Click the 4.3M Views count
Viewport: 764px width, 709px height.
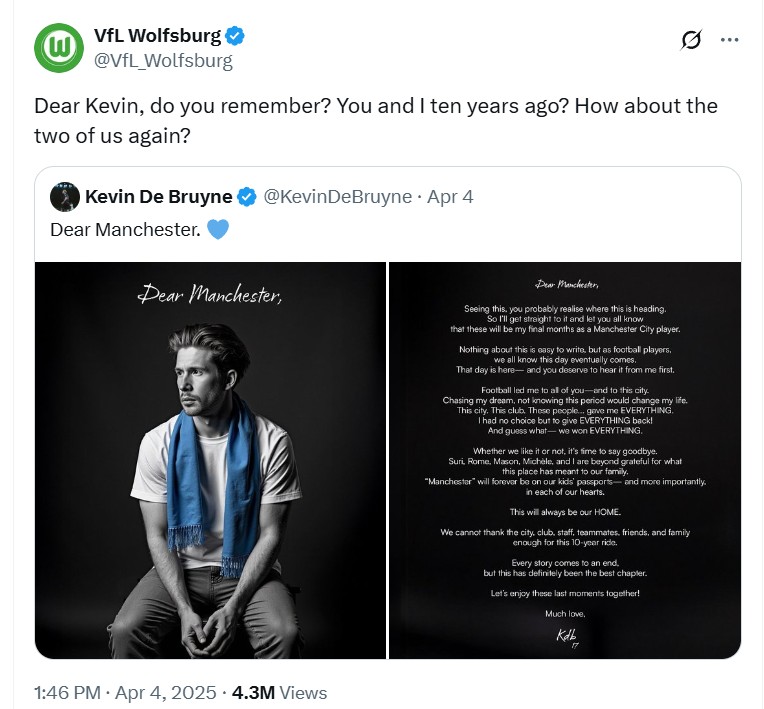[279, 692]
